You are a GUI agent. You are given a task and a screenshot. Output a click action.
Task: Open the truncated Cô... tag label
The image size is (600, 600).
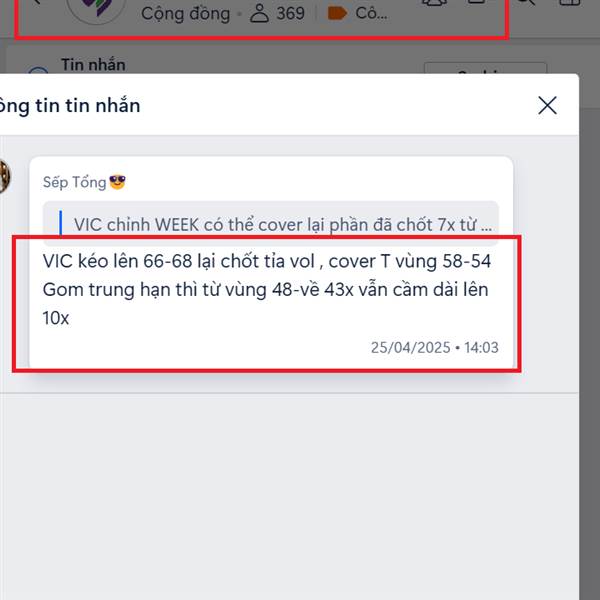tap(371, 13)
